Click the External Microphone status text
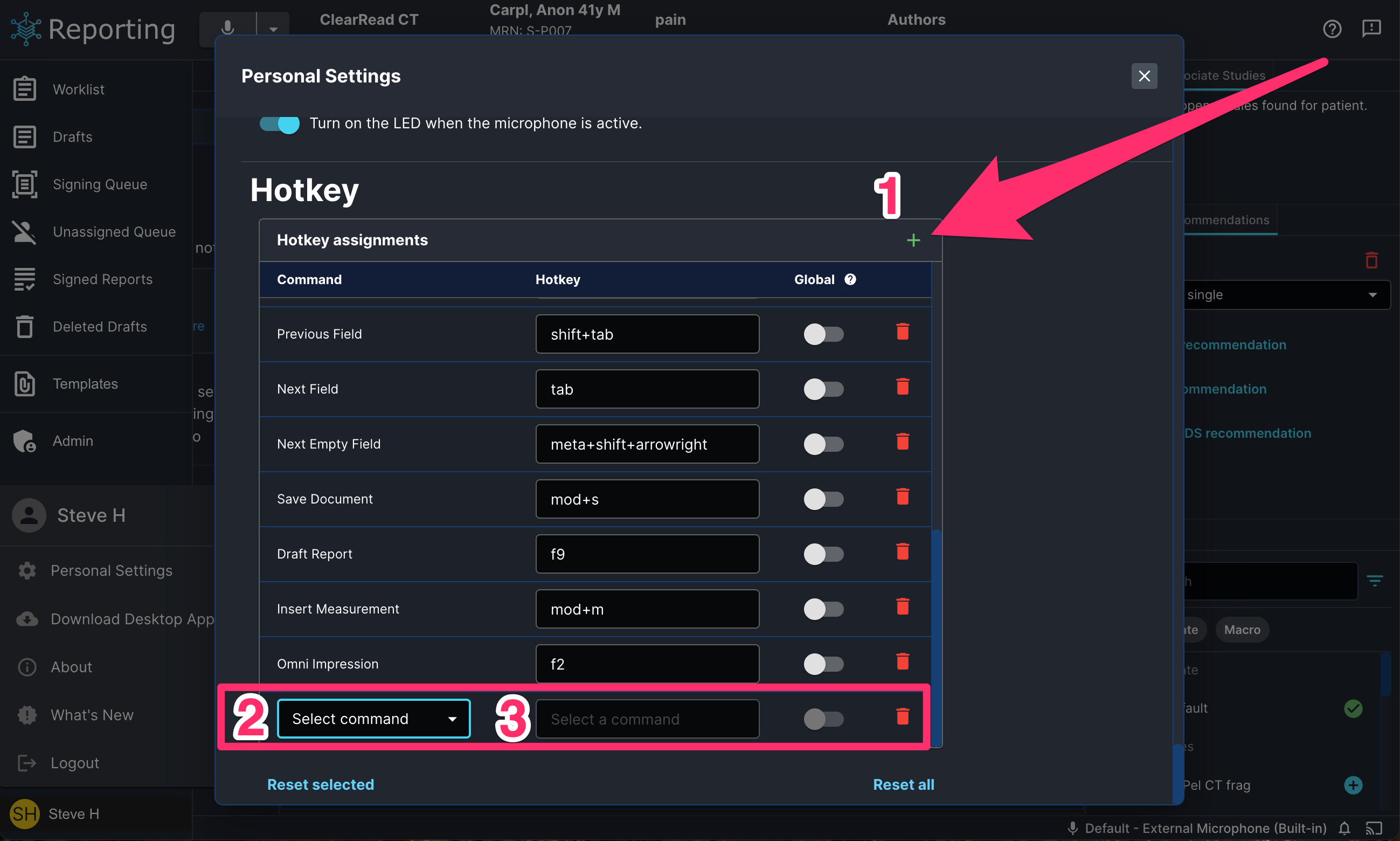Screen dimensions: 1400x841 (1205, 829)
